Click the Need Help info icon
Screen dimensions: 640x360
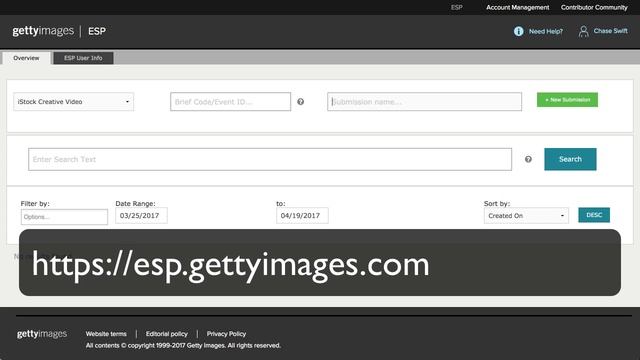[518, 31]
